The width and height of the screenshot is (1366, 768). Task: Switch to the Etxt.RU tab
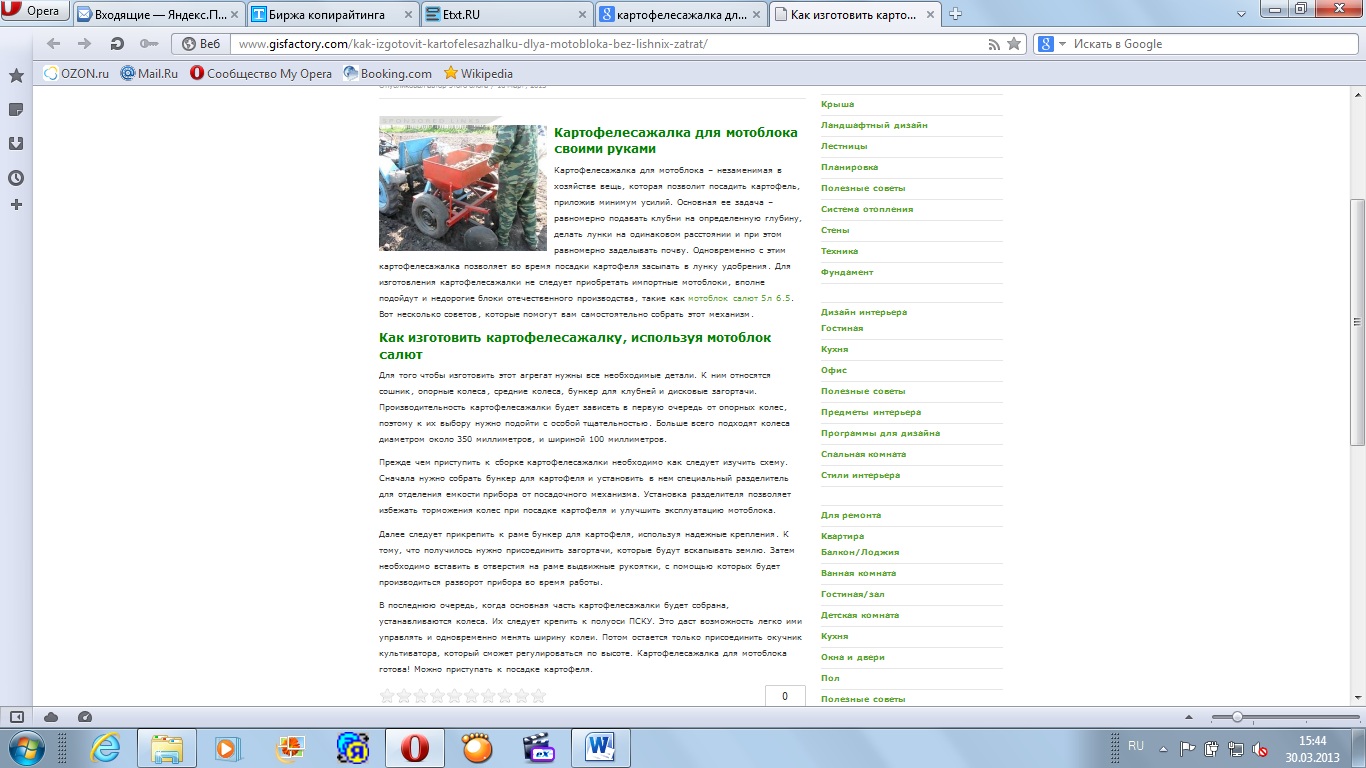point(505,14)
